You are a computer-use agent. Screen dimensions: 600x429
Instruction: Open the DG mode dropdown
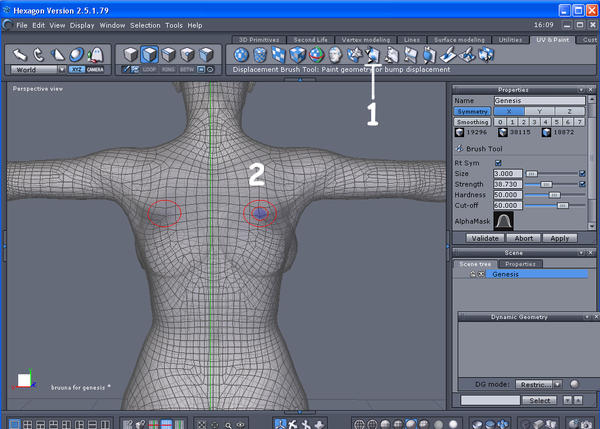(541, 383)
